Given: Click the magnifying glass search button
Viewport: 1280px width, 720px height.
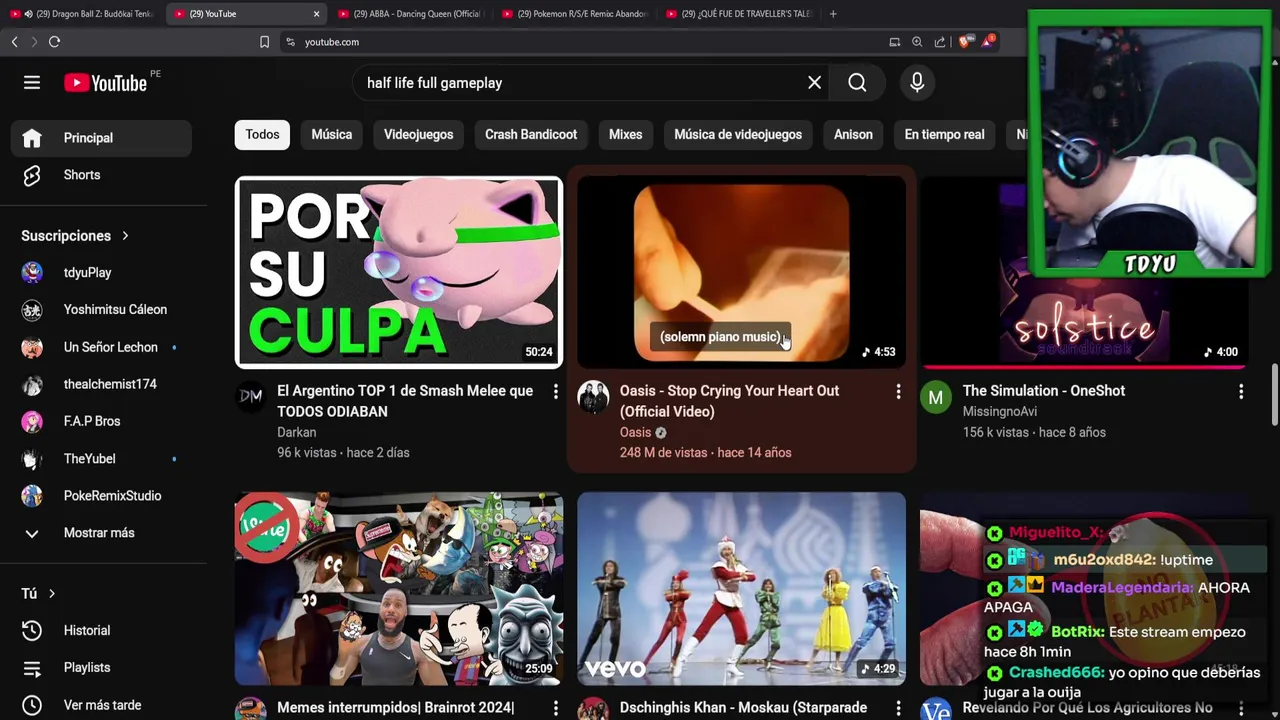Looking at the screenshot, I should [857, 83].
